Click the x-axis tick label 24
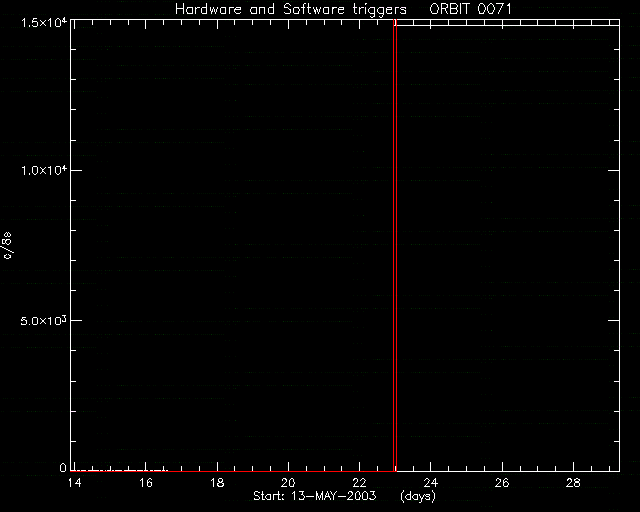 click(431, 483)
